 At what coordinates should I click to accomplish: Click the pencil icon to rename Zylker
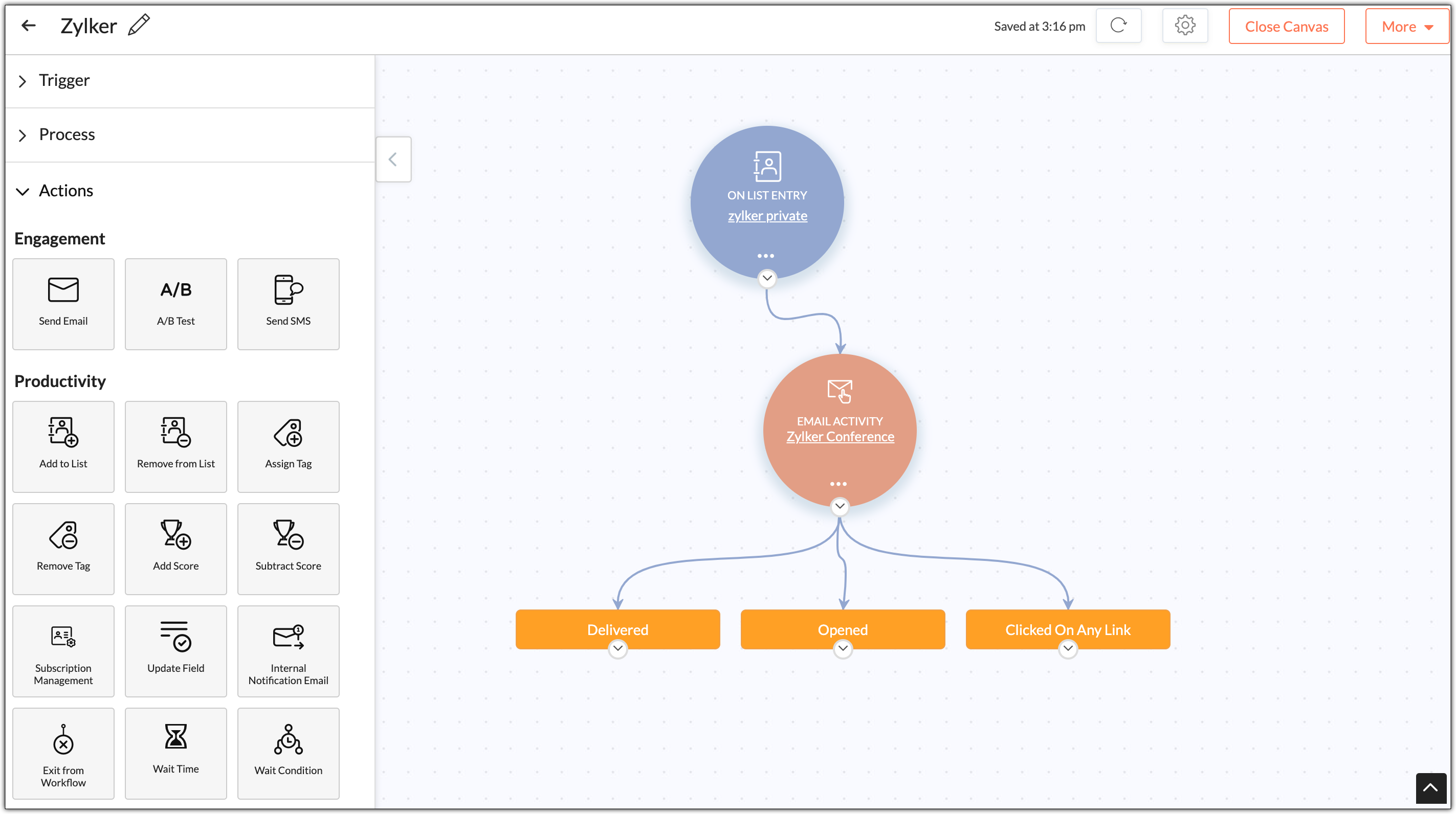[x=139, y=26]
